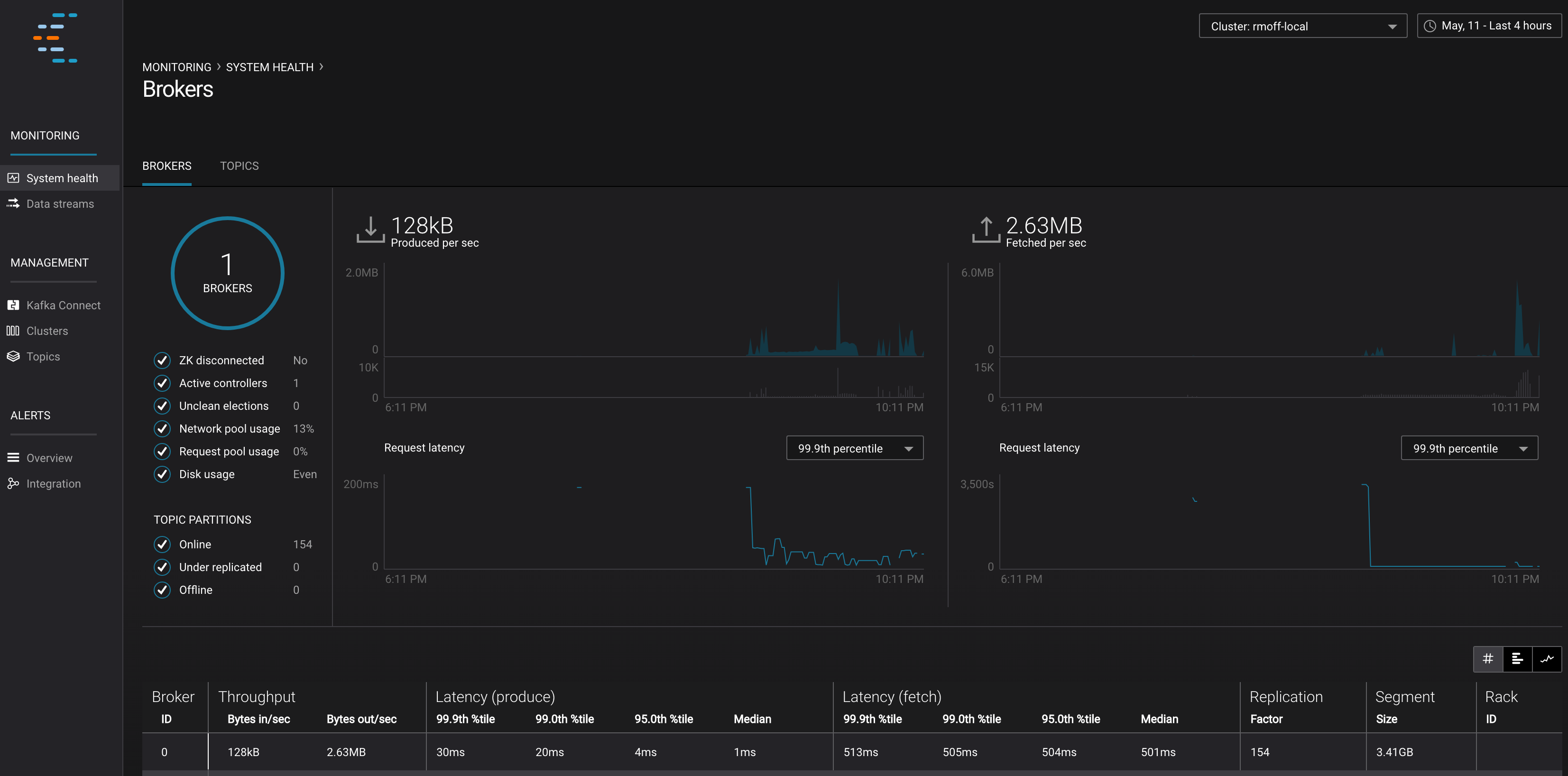Select the BROKERS tab
This screenshot has height=776, width=1568.
167,166
